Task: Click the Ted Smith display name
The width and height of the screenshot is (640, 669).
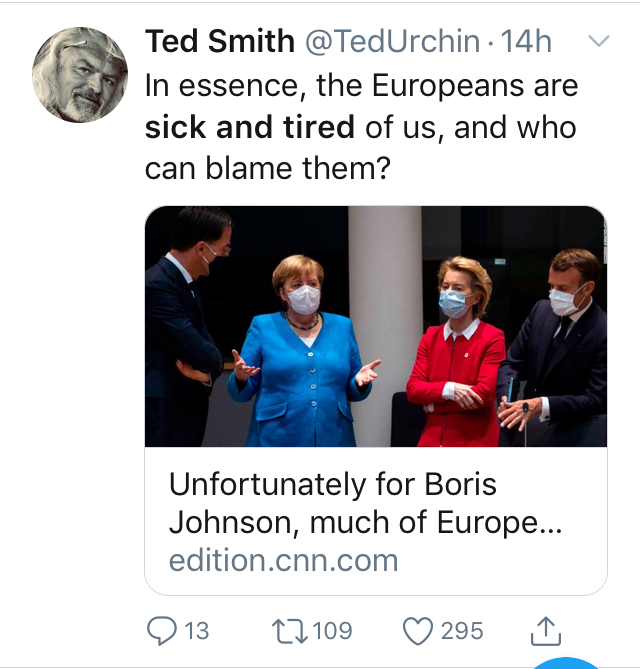Action: coord(220,41)
